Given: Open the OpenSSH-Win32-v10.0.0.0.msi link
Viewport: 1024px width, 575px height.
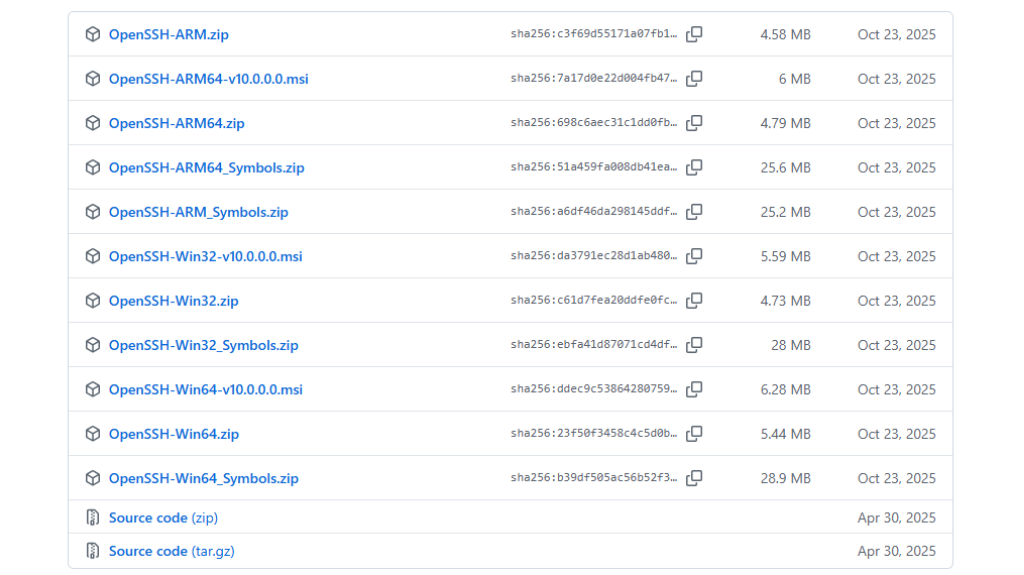Looking at the screenshot, I should 206,257.
